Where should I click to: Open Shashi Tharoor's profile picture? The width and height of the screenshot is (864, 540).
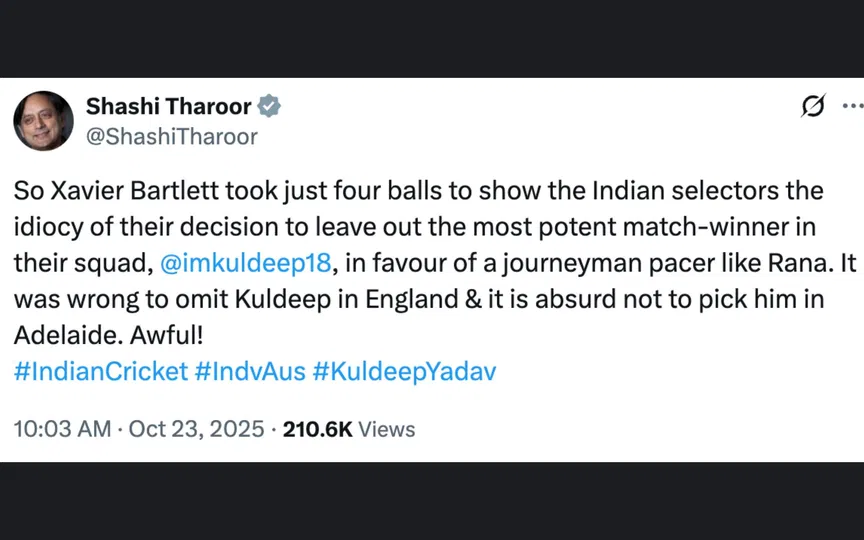coord(43,121)
